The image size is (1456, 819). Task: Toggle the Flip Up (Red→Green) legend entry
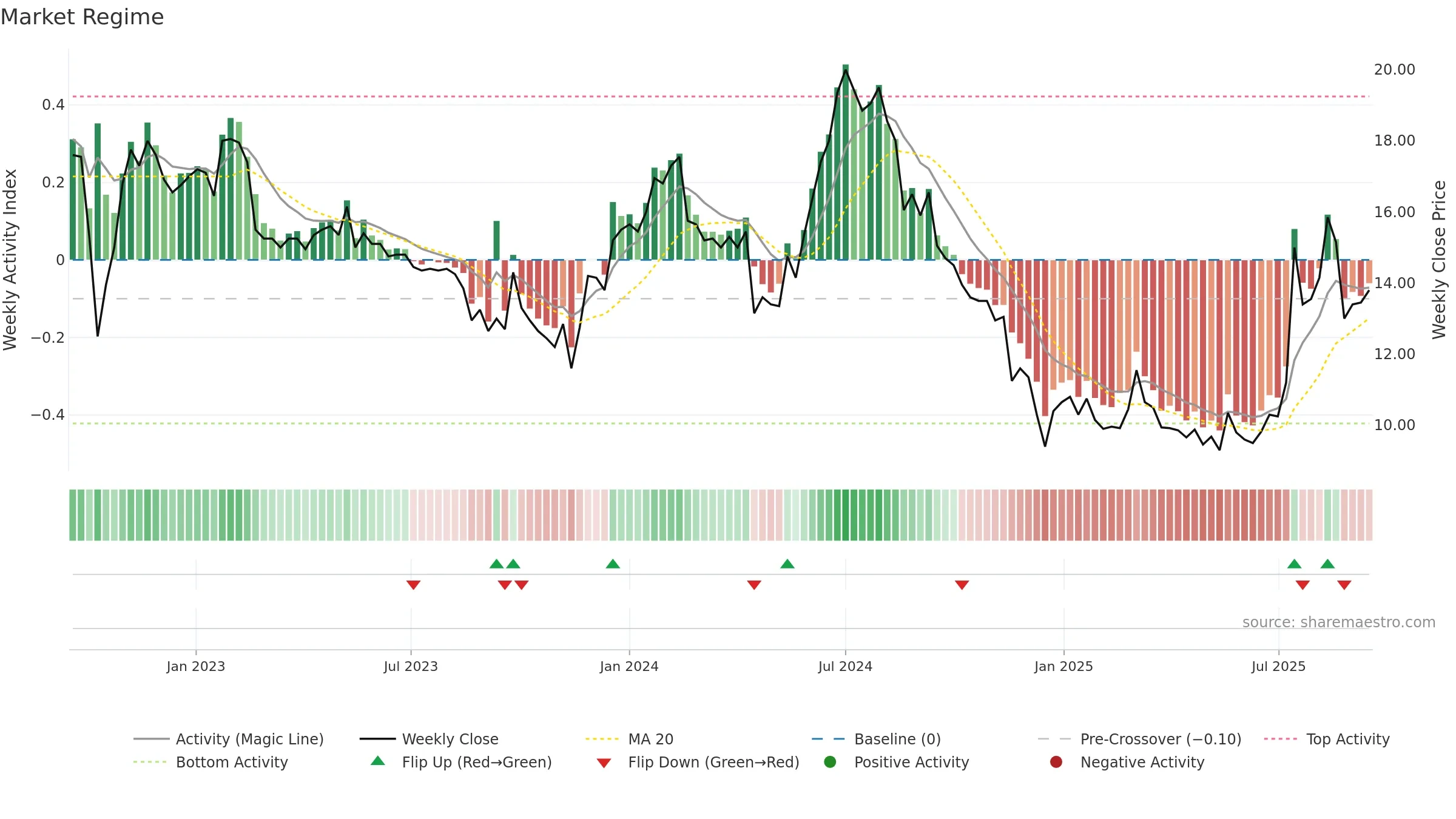[461, 762]
